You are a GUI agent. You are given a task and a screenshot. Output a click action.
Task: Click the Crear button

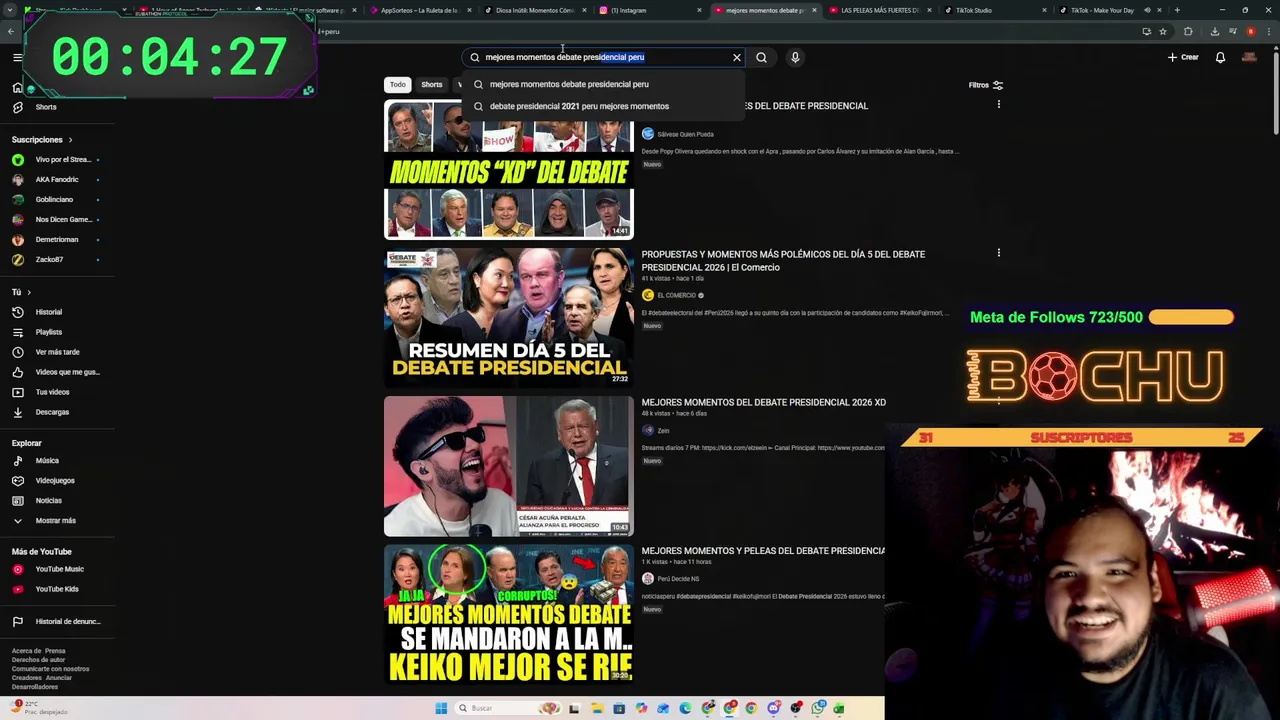[1183, 57]
